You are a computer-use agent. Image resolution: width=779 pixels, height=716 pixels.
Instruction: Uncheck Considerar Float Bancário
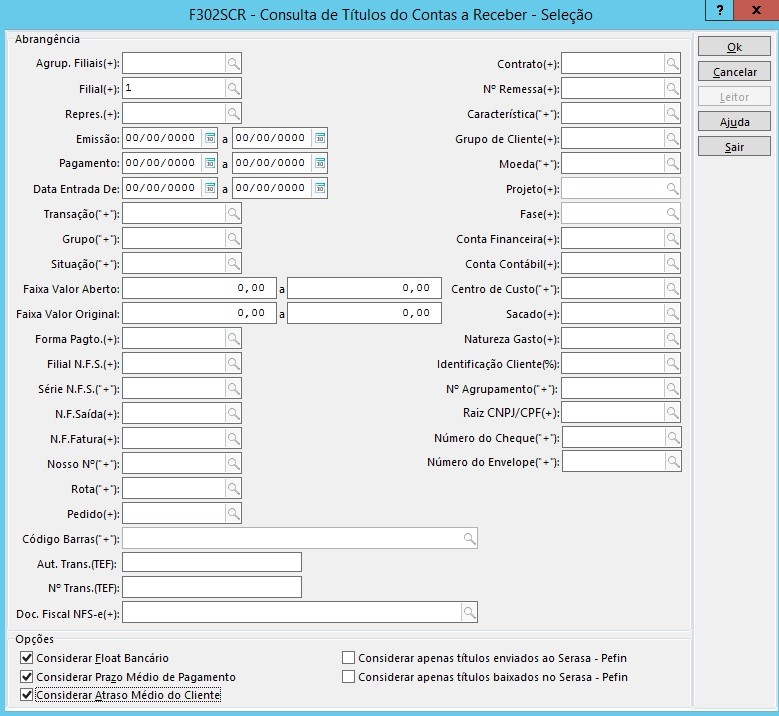[27, 658]
